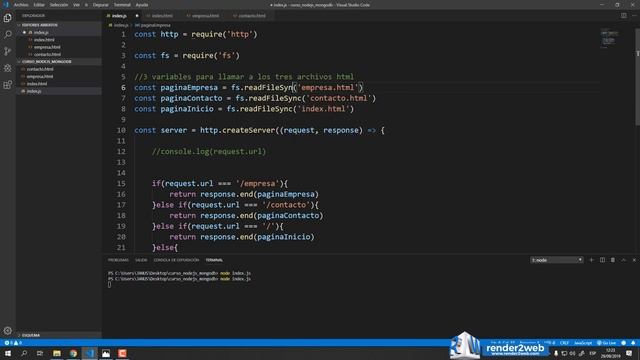
Task: Click the feedback smiley in status bar
Action: (x=624, y=343)
